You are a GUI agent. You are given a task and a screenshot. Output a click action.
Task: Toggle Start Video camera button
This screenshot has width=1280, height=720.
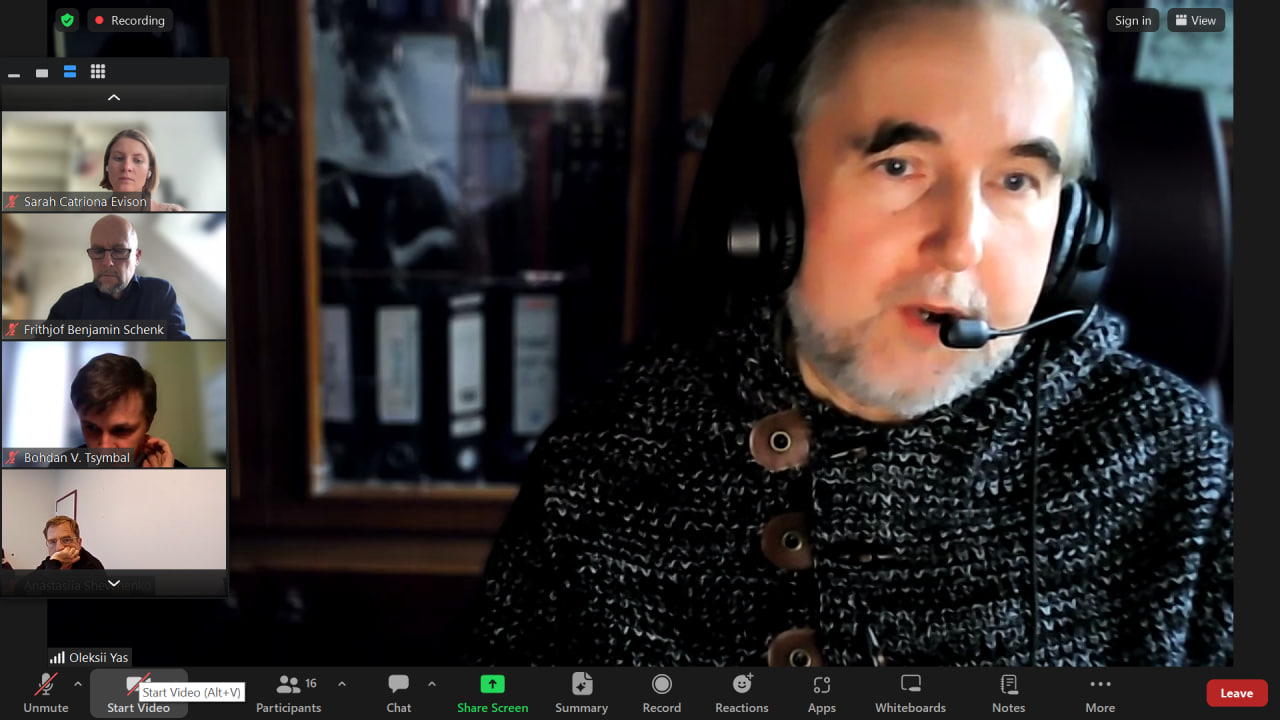click(x=138, y=692)
